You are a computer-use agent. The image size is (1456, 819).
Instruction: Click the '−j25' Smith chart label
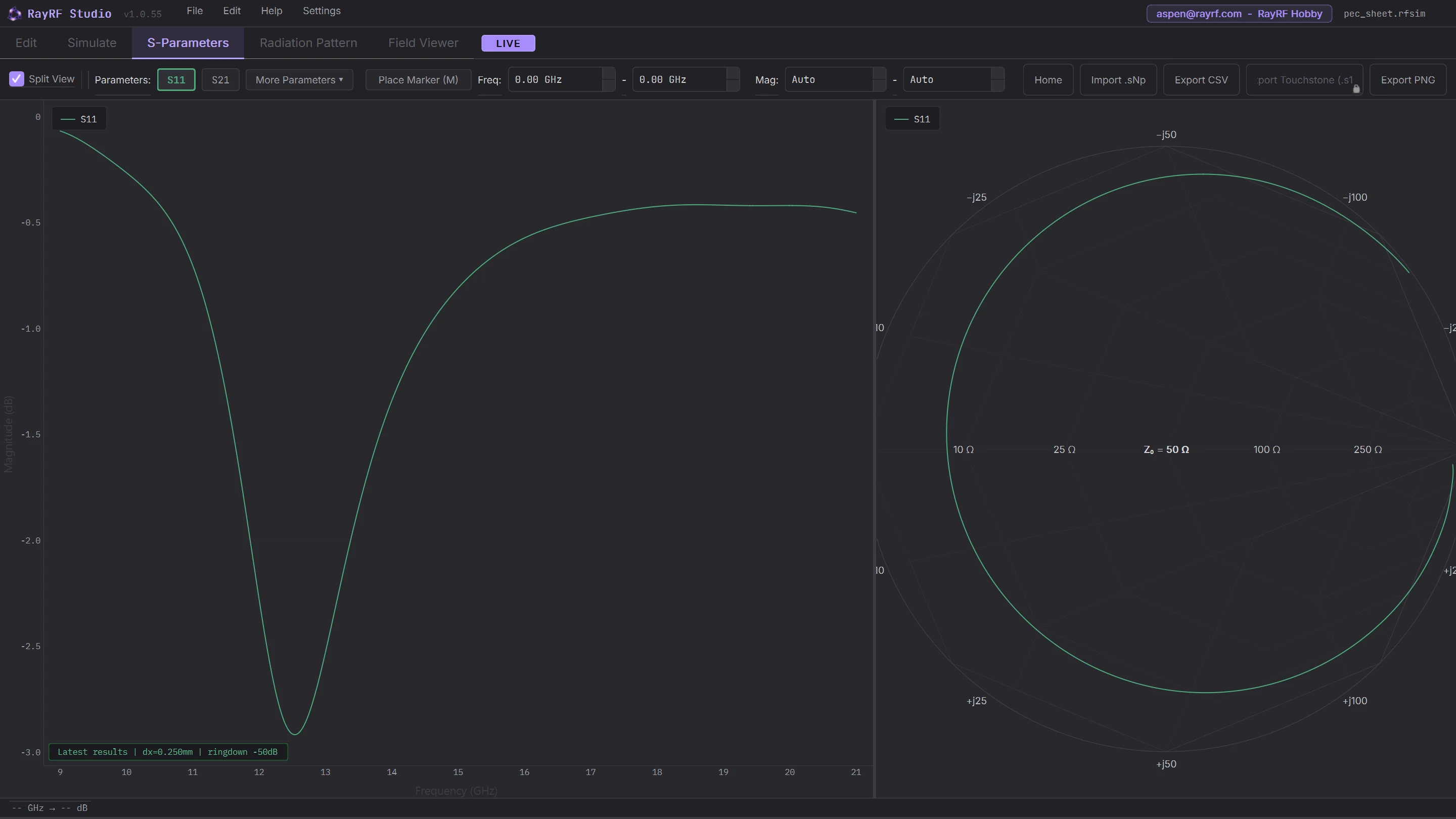coord(977,198)
